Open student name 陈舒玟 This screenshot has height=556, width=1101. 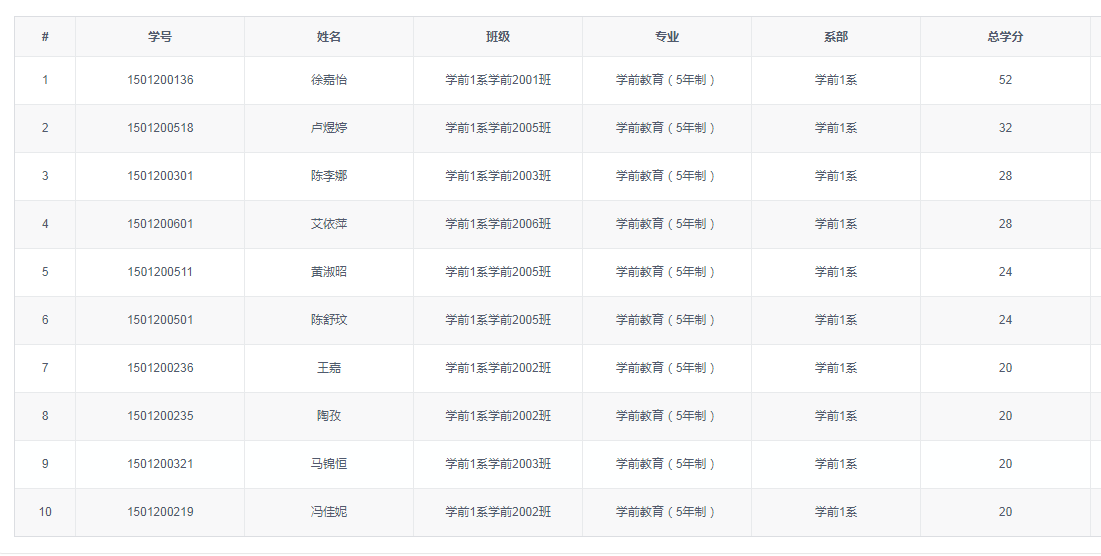tap(329, 320)
